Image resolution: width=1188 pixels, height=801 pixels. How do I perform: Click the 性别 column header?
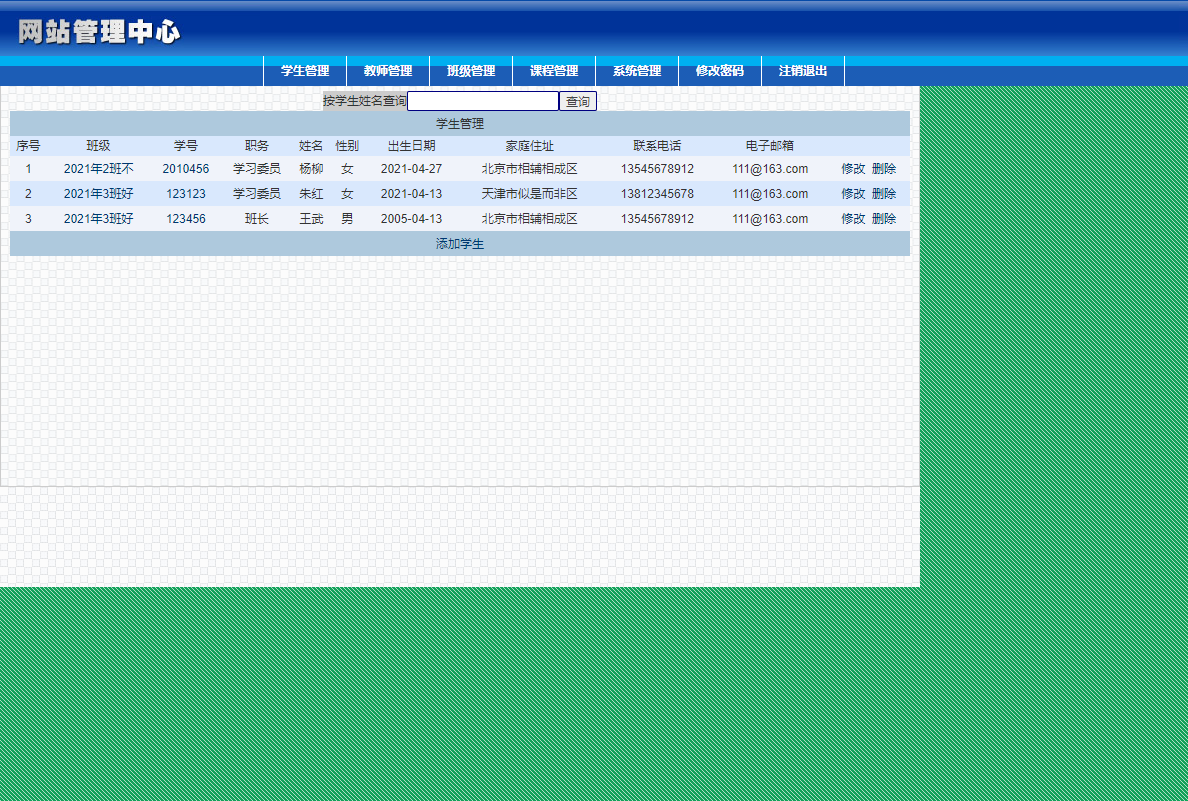pyautogui.click(x=347, y=145)
